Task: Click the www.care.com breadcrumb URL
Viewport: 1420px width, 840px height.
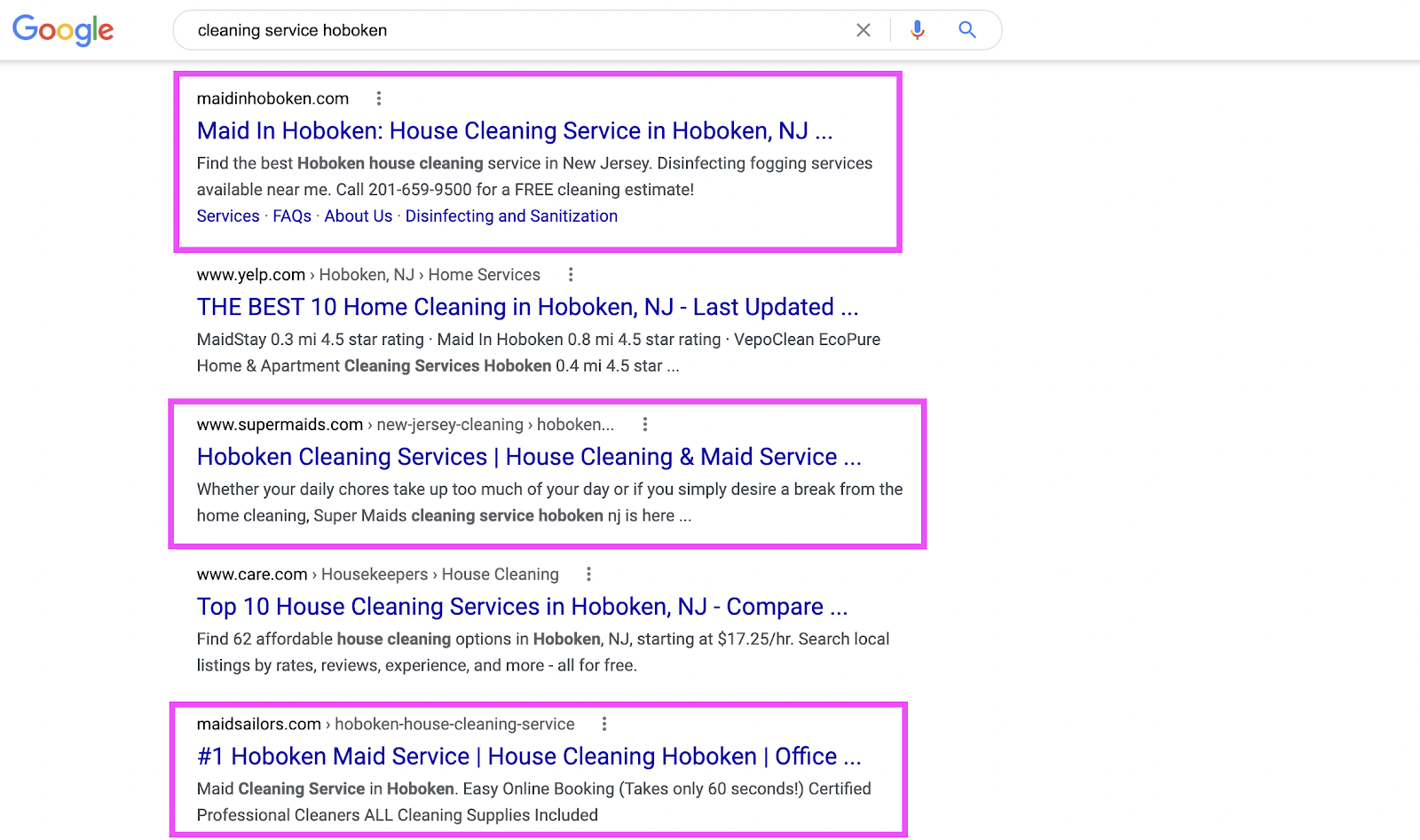Action: [378, 575]
